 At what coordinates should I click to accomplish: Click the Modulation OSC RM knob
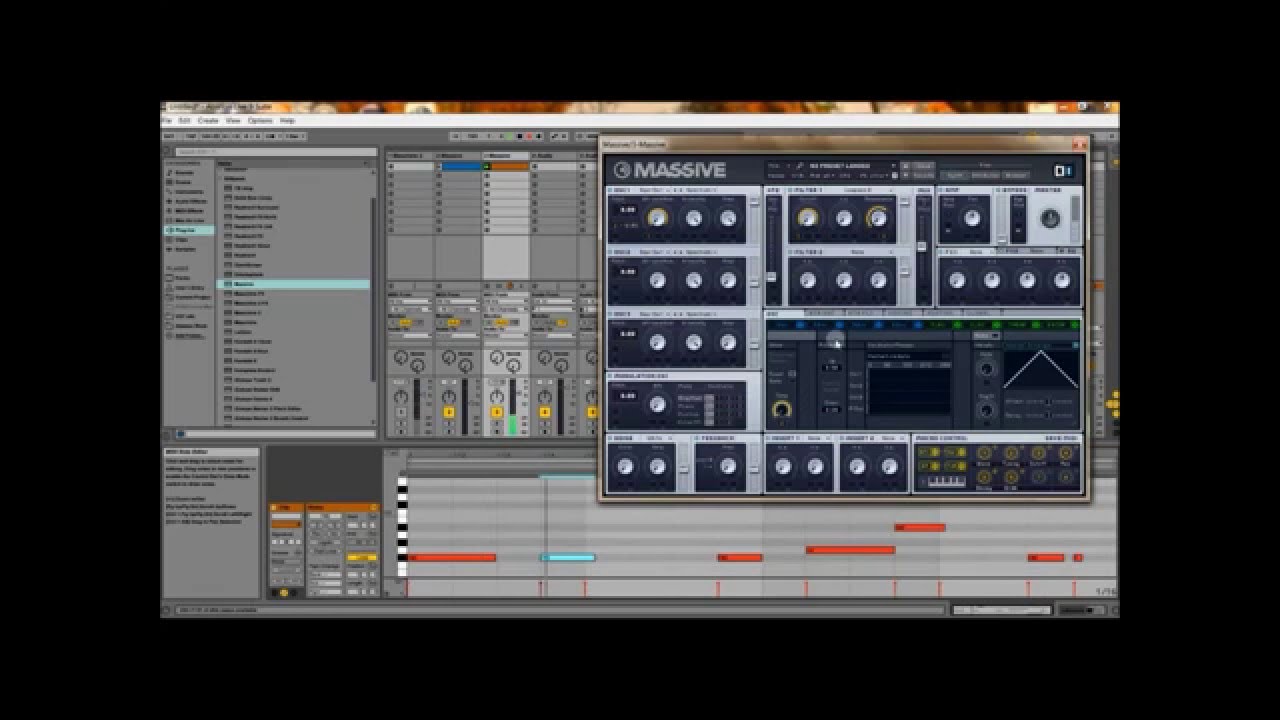[657, 404]
